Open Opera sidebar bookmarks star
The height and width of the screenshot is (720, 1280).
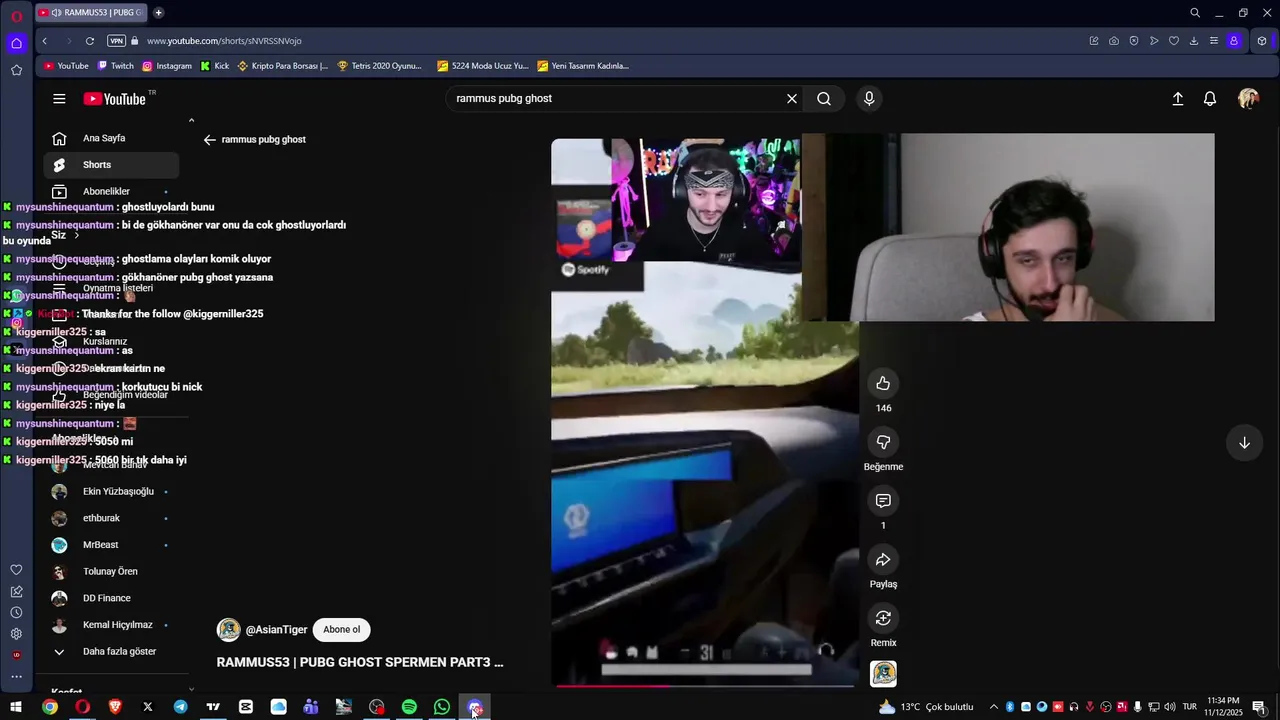pyautogui.click(x=16, y=70)
